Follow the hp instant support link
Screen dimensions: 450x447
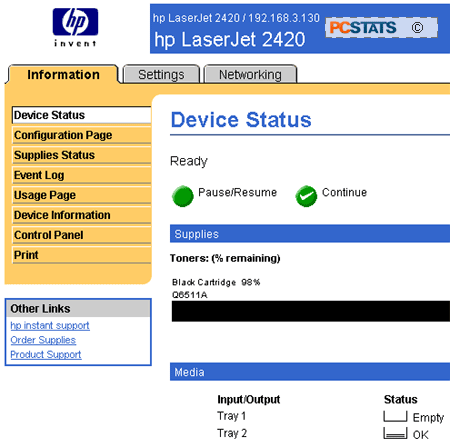coord(50,326)
